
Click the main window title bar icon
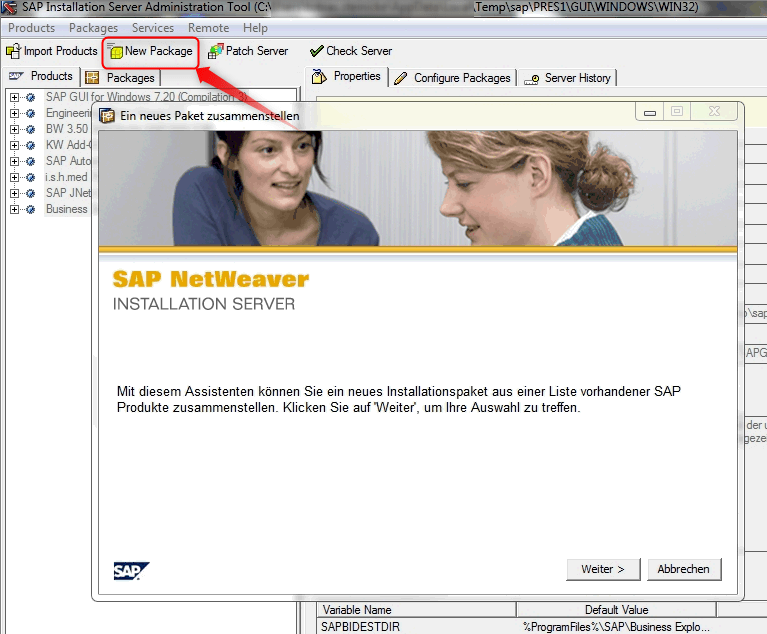[x=9, y=8]
